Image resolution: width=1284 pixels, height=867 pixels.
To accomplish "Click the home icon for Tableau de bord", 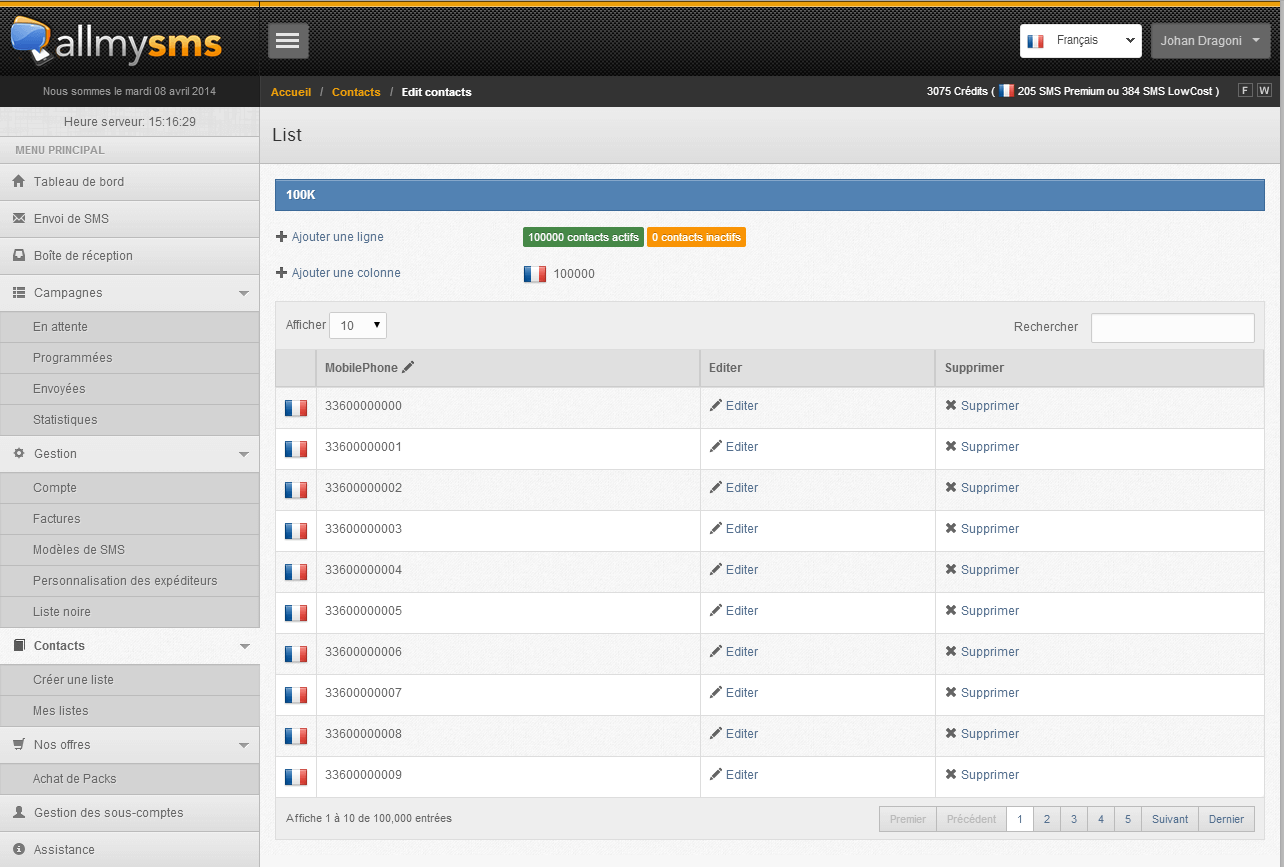I will pos(18,182).
